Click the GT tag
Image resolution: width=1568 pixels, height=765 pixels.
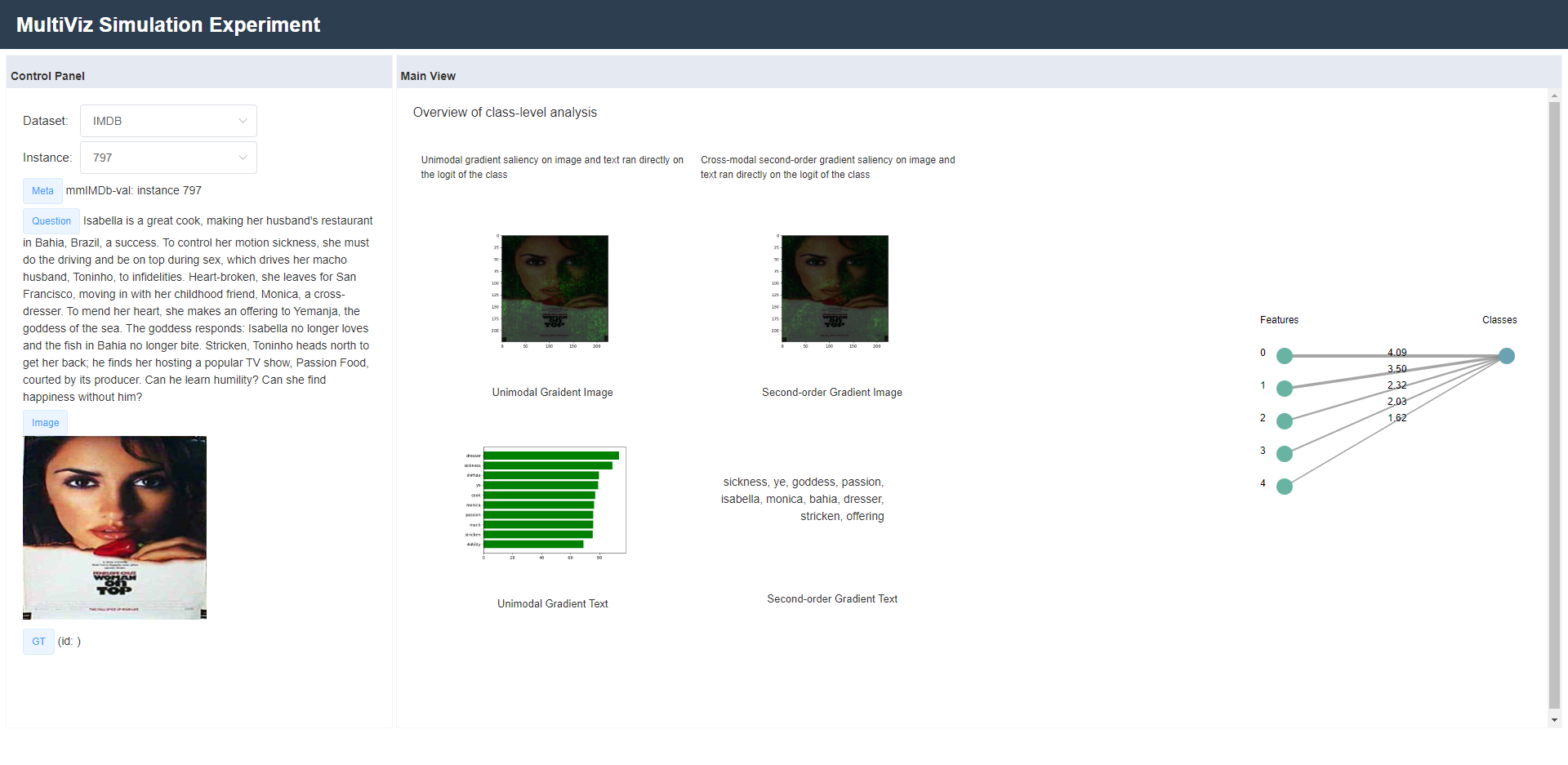pos(38,642)
